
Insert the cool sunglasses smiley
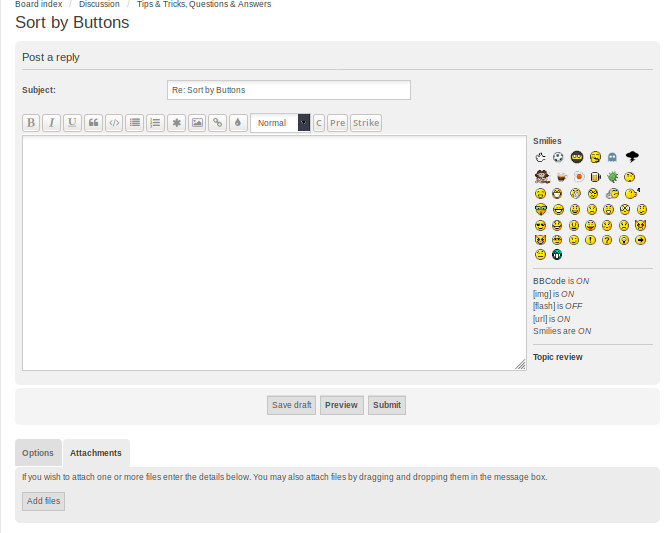click(540, 225)
